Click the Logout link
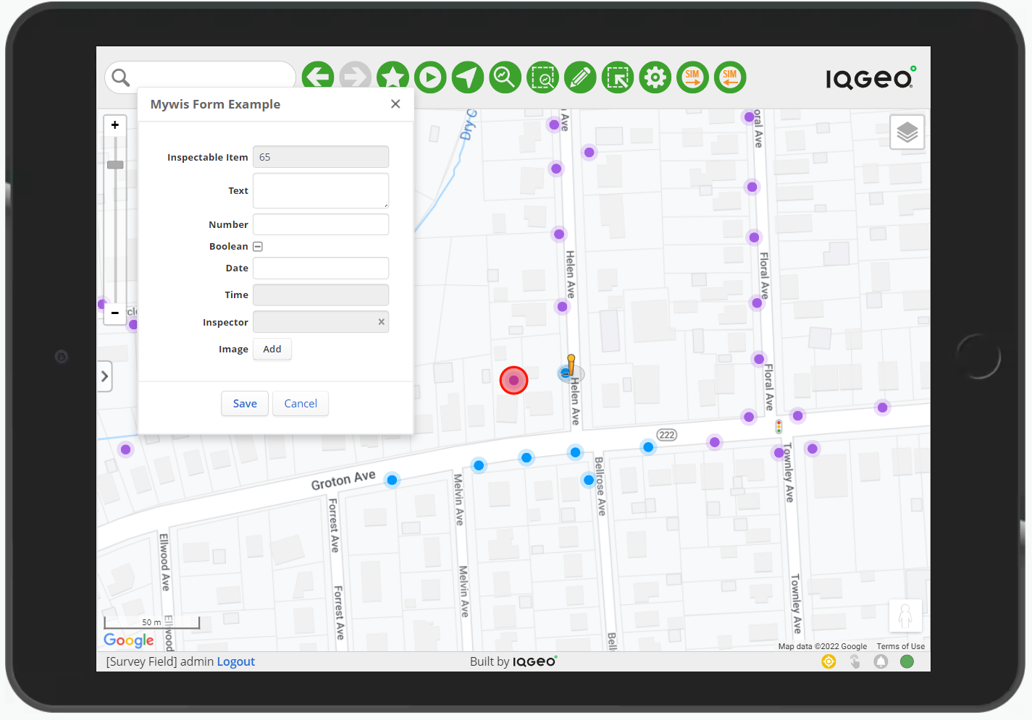1032x720 pixels. click(x=236, y=662)
